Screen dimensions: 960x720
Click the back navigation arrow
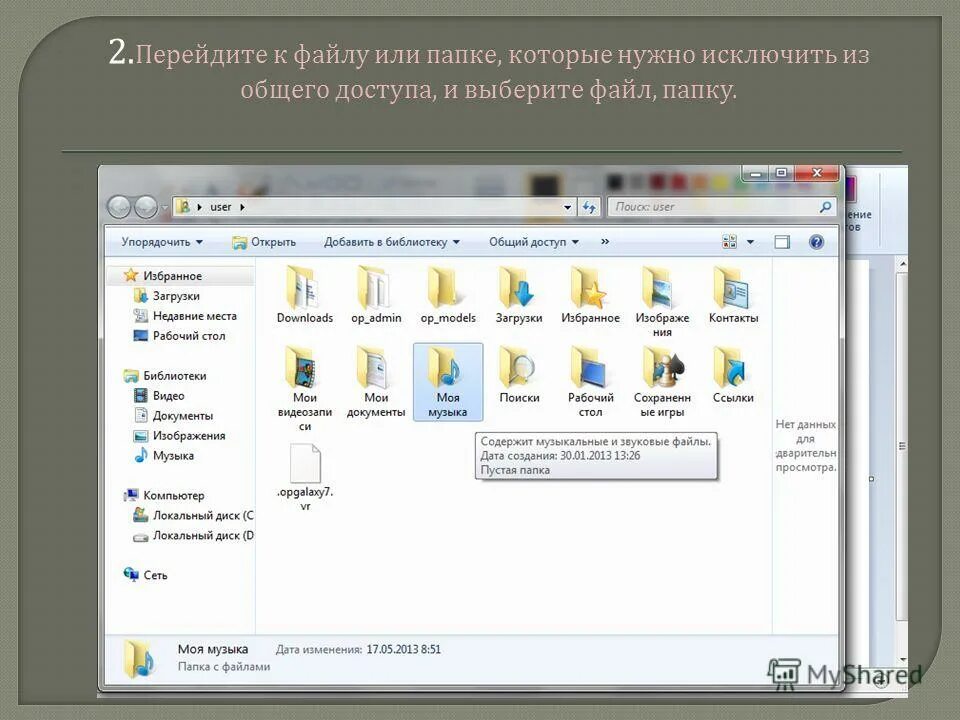click(120, 206)
